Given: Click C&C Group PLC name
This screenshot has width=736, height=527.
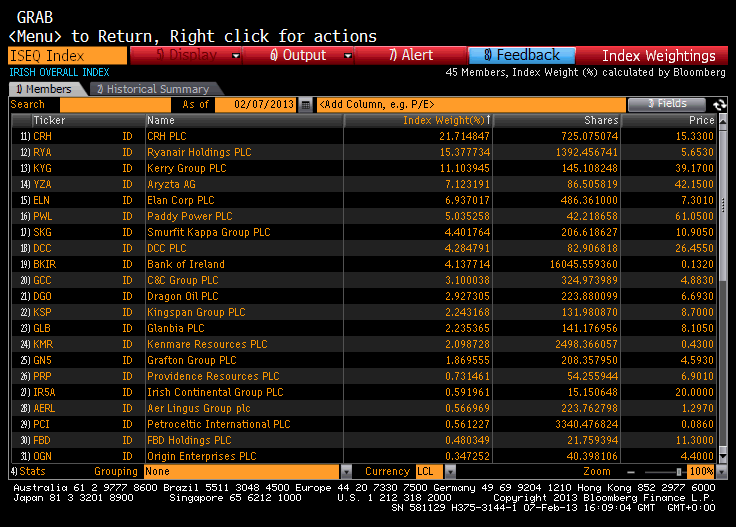Looking at the screenshot, I should [x=183, y=280].
